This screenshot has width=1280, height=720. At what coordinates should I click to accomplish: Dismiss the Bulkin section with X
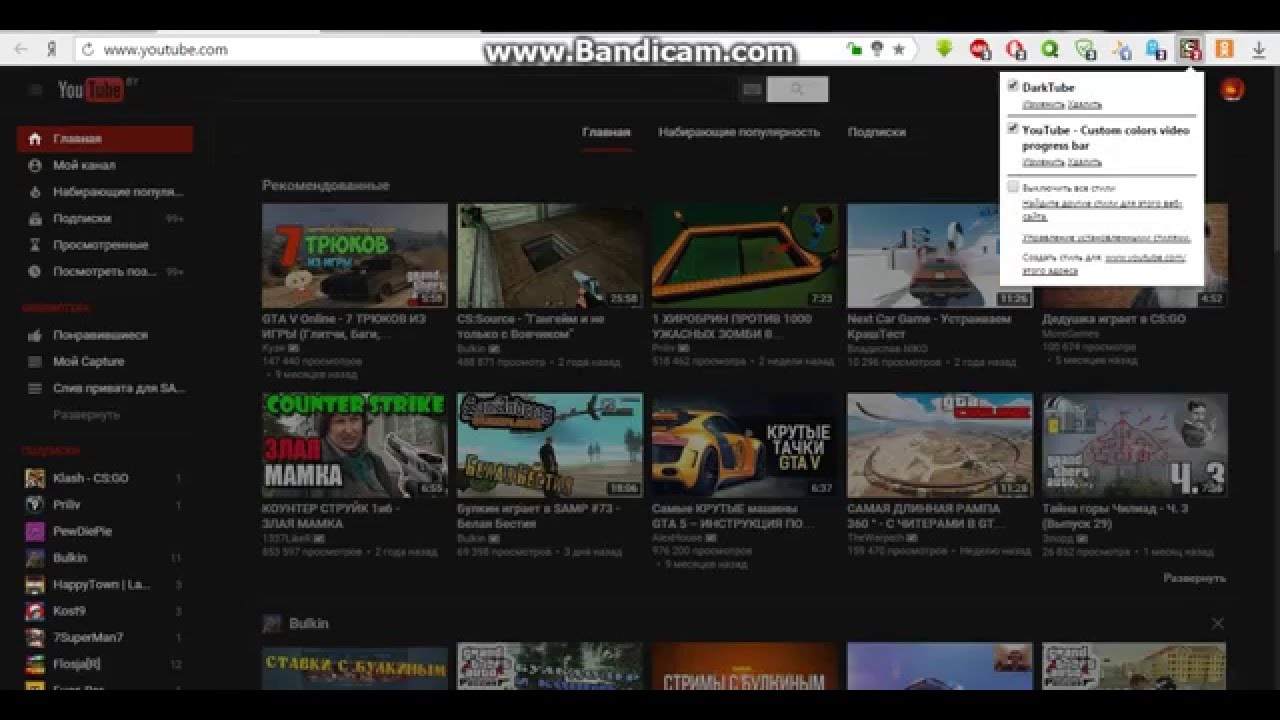click(1217, 623)
